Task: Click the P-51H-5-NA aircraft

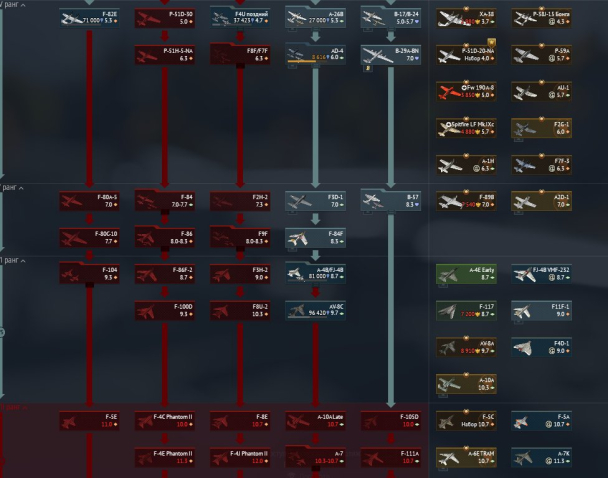Action: coord(165,54)
